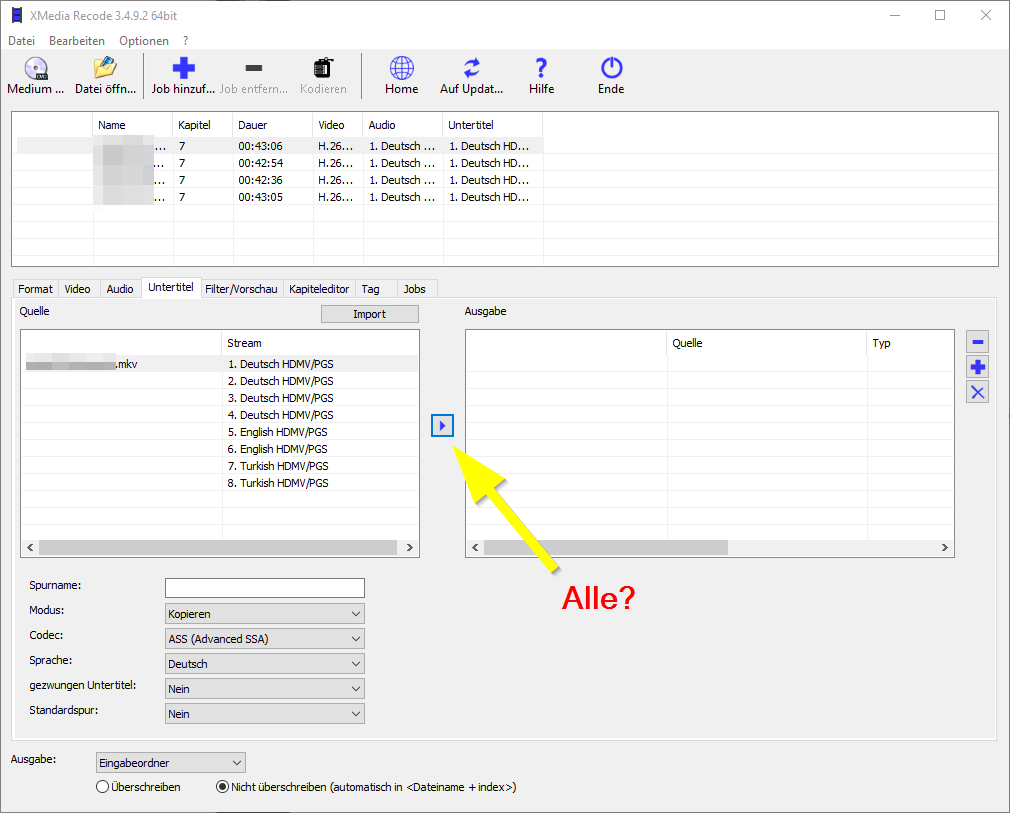
Task: Select file row with duration 00:42:36
Action: 280,180
